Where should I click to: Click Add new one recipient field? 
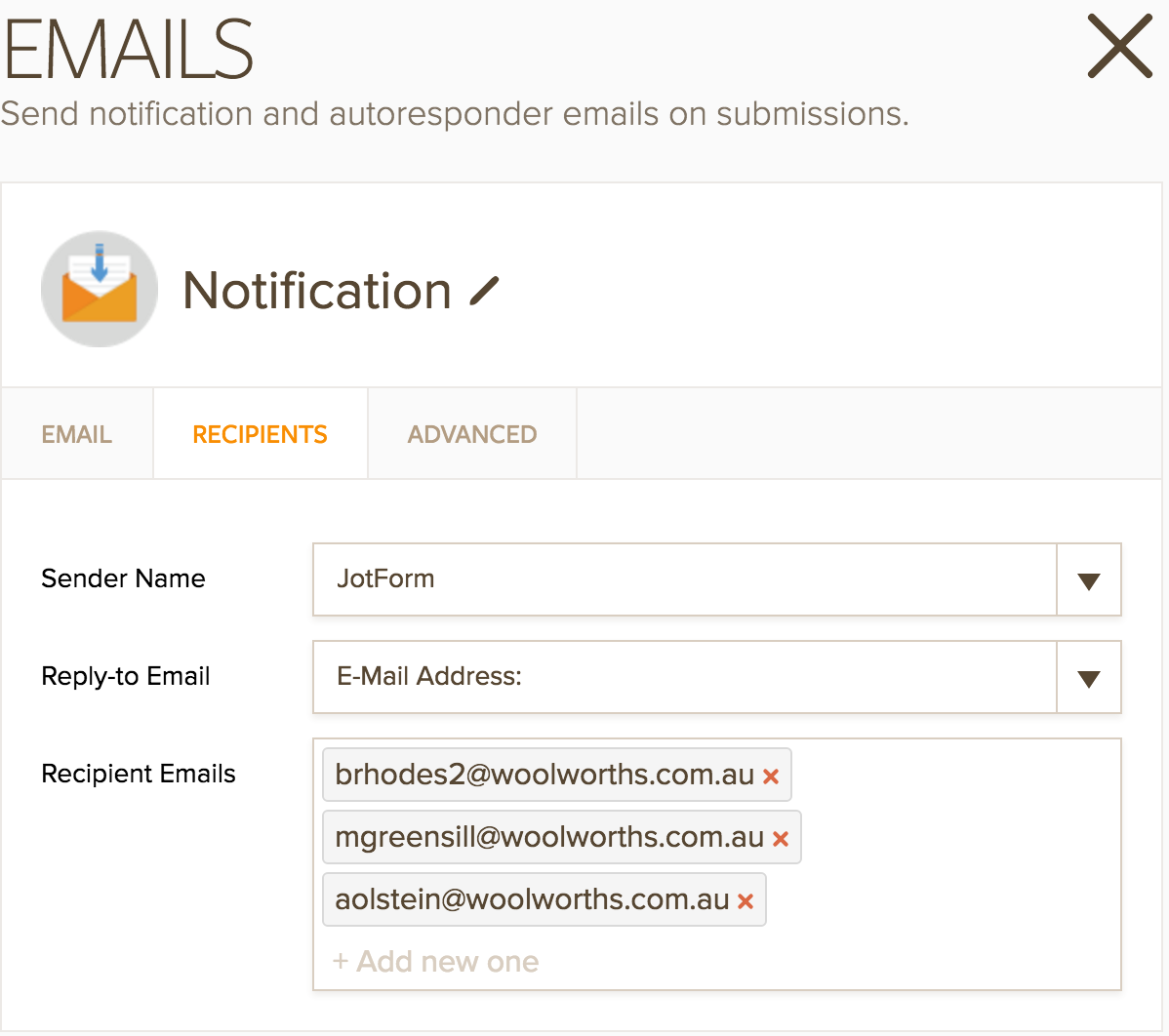pyautogui.click(x=436, y=962)
